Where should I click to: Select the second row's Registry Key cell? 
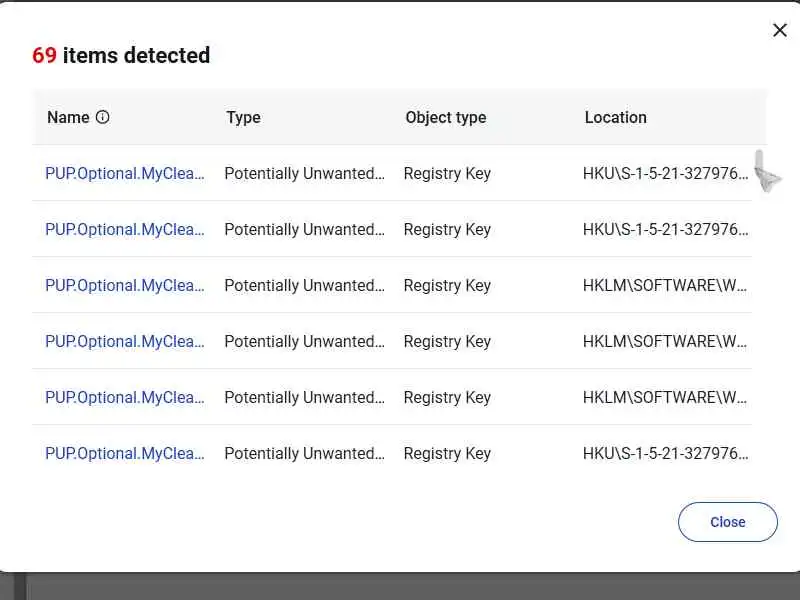point(447,229)
